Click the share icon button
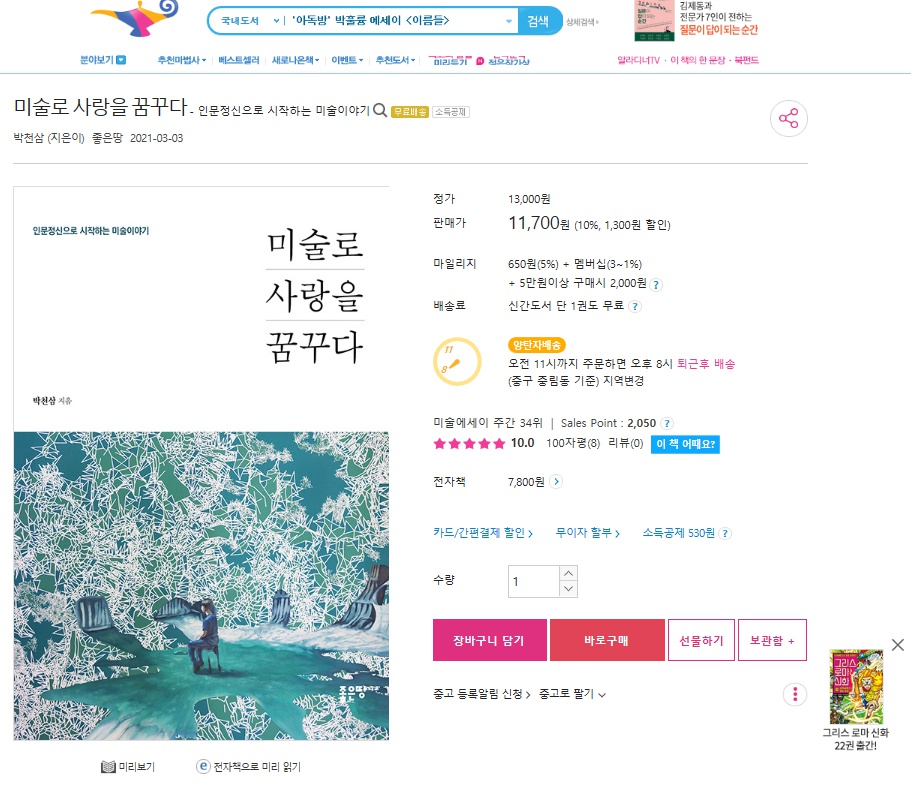The height and width of the screenshot is (792, 911). coord(788,119)
